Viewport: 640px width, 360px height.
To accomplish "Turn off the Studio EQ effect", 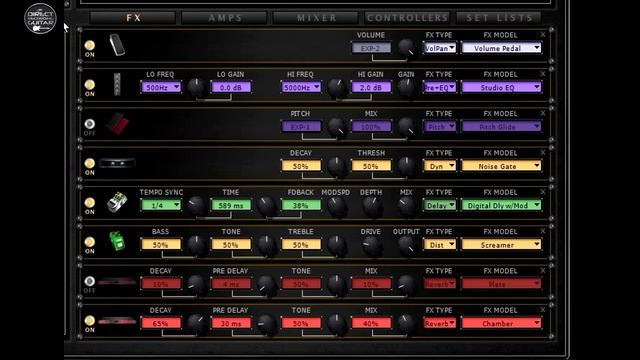I will click(89, 84).
